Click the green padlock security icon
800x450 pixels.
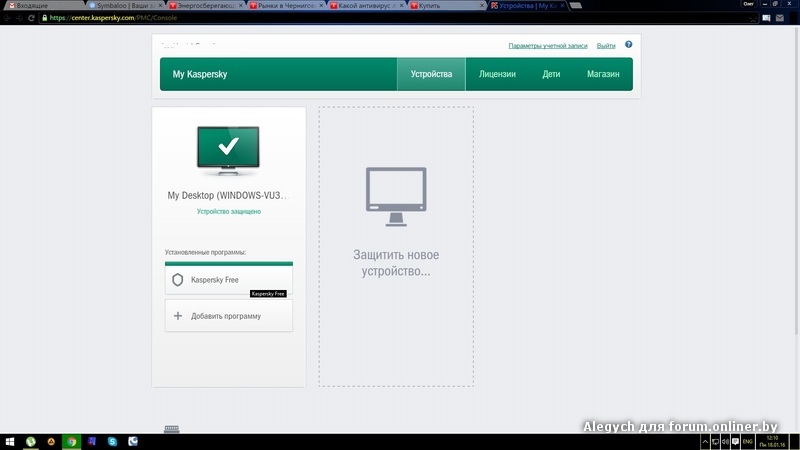[44, 18]
